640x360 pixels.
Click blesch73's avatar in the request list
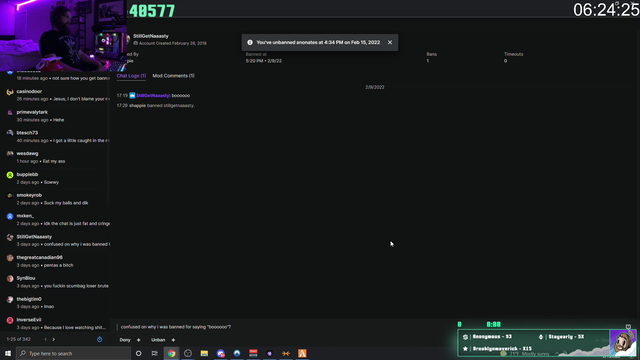10,133
